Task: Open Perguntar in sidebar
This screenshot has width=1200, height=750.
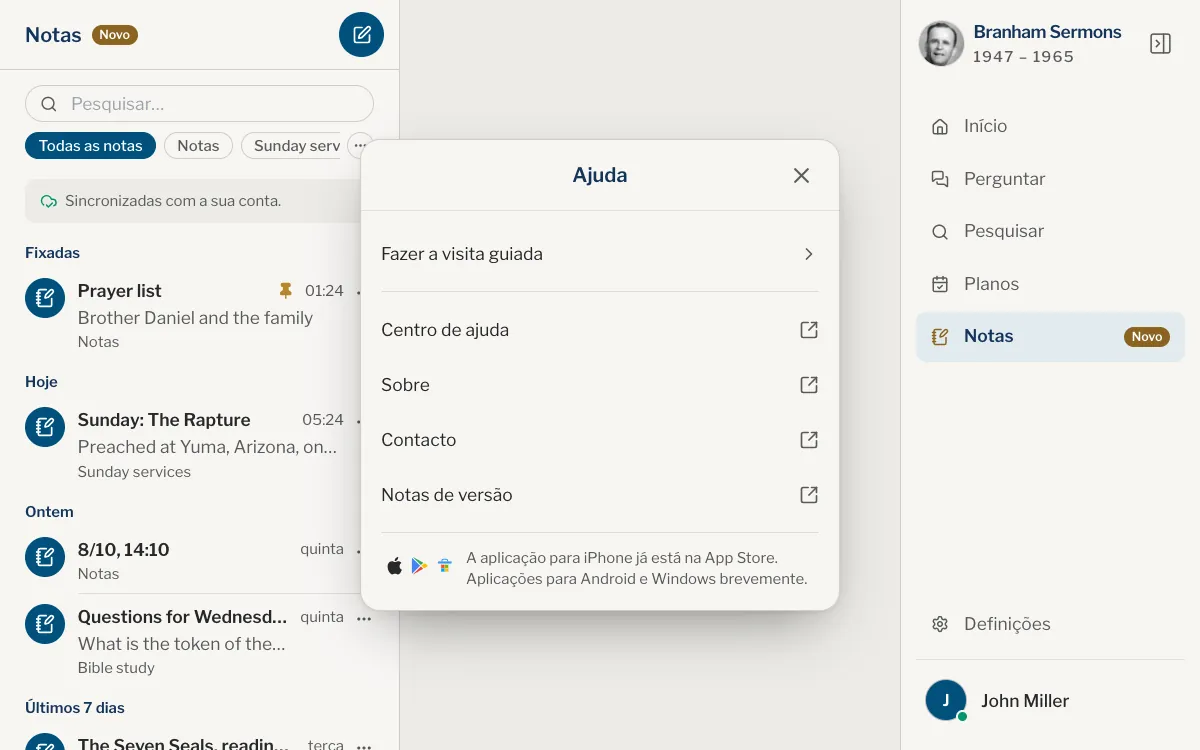Action: pos(1050,179)
